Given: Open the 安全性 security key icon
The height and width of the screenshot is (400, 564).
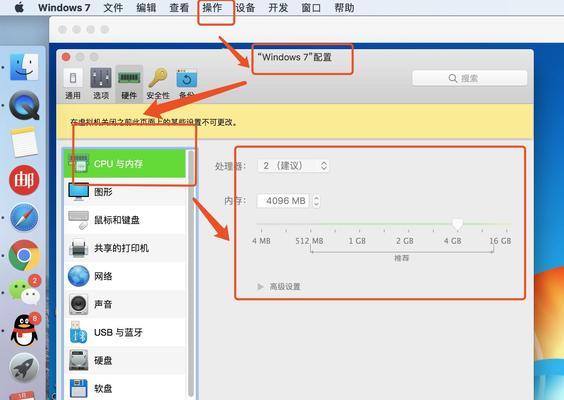Looking at the screenshot, I should pos(158,84).
